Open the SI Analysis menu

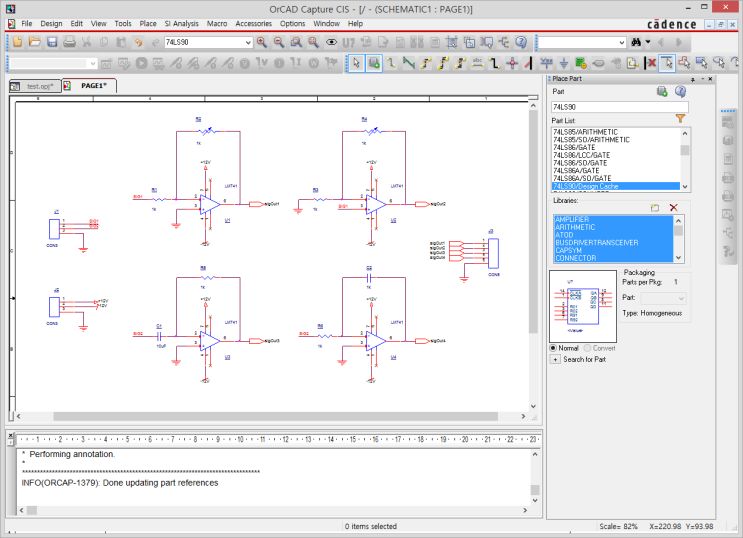pyautogui.click(x=181, y=23)
